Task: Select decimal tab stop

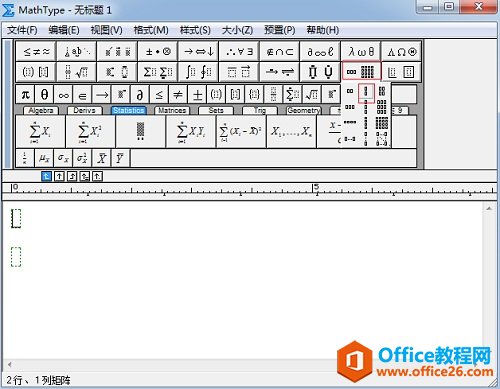Action: click(97, 176)
